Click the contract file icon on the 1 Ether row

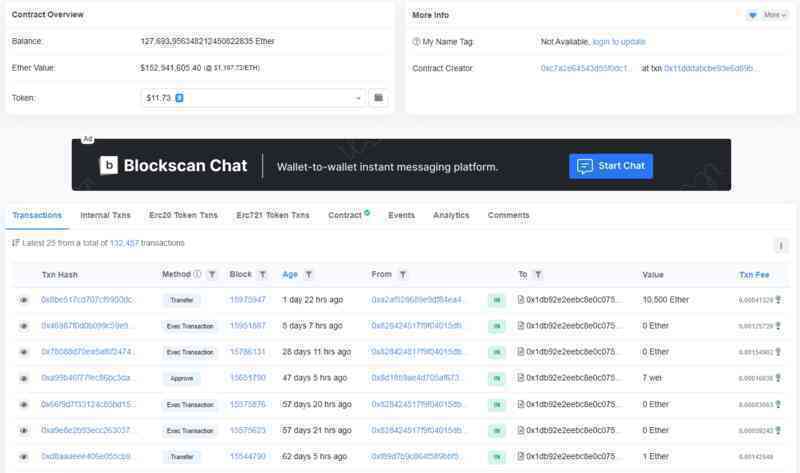[520, 456]
